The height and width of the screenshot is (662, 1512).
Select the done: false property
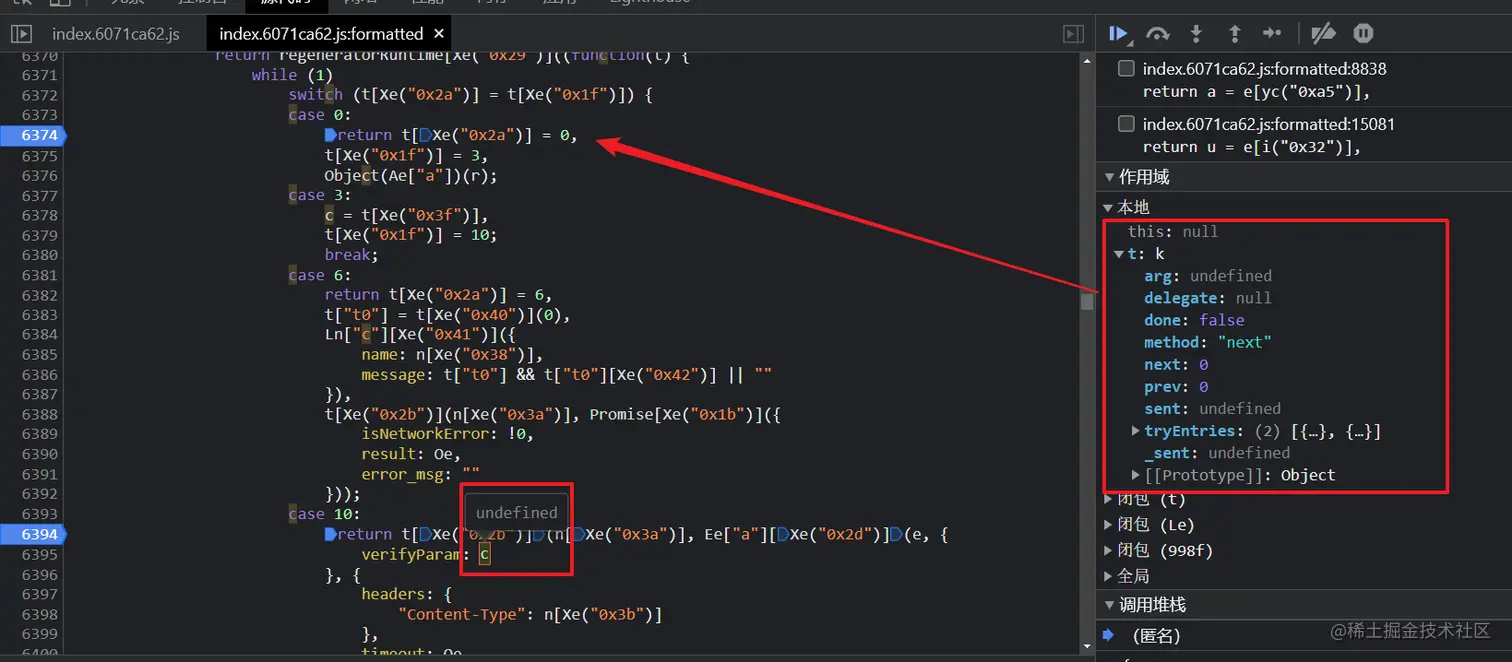[1194, 320]
